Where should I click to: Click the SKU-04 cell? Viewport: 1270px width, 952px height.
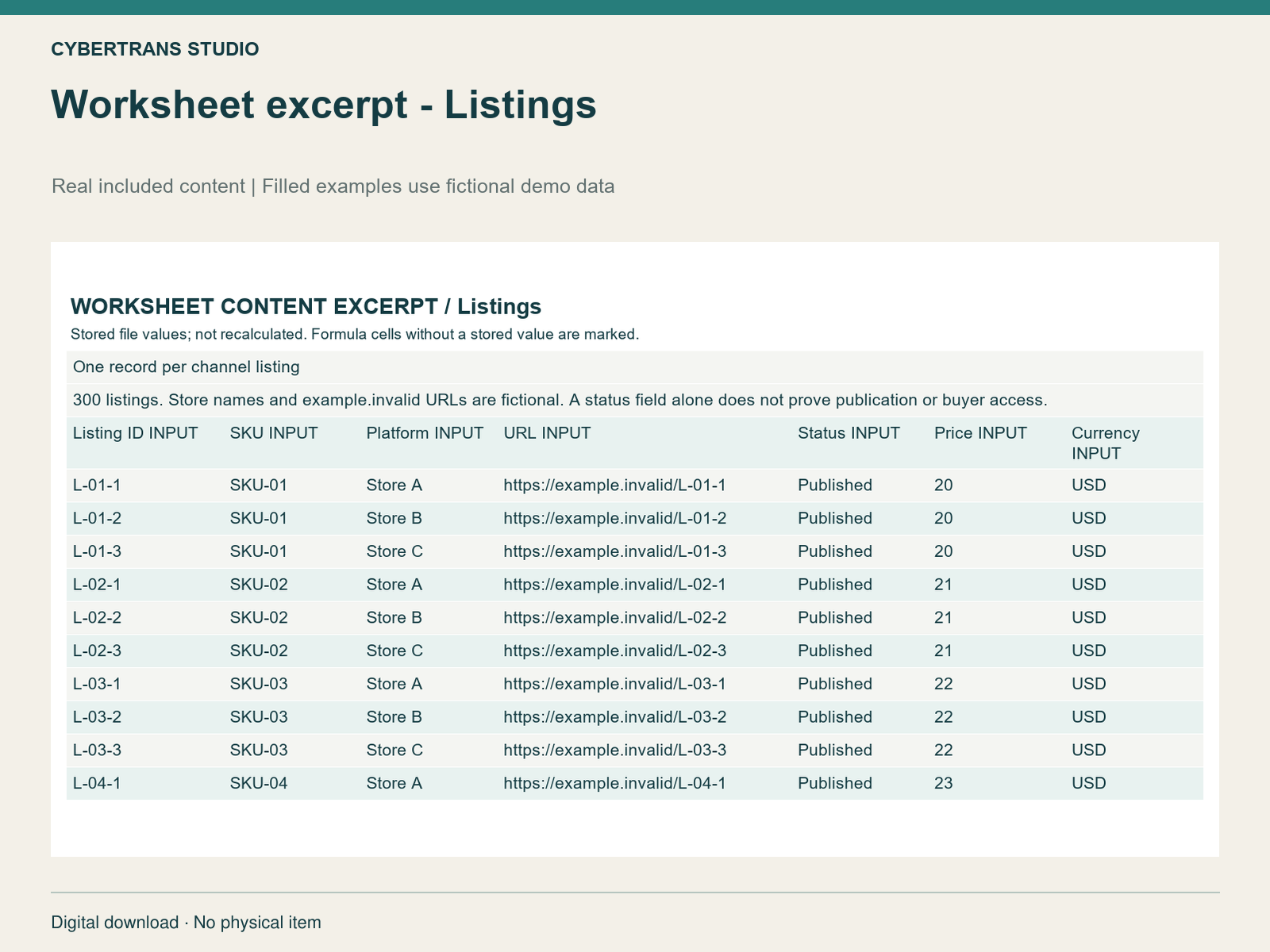(259, 784)
